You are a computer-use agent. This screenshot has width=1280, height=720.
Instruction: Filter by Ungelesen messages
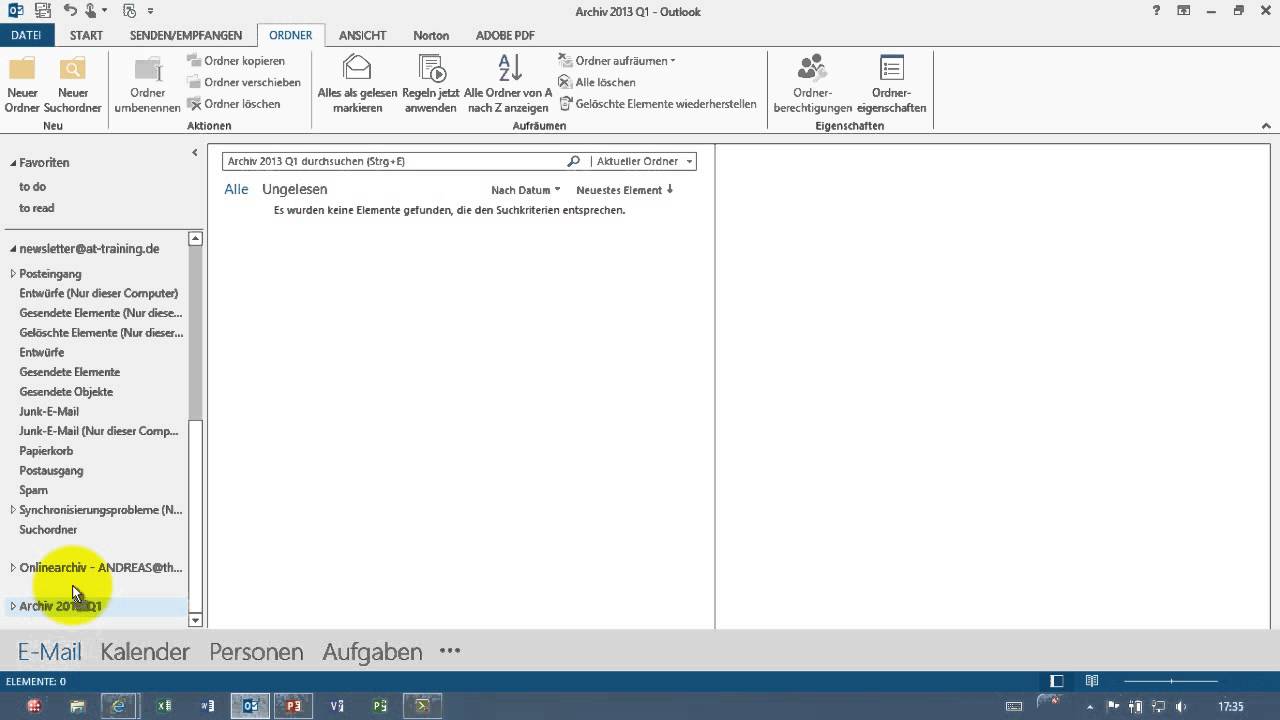click(295, 189)
